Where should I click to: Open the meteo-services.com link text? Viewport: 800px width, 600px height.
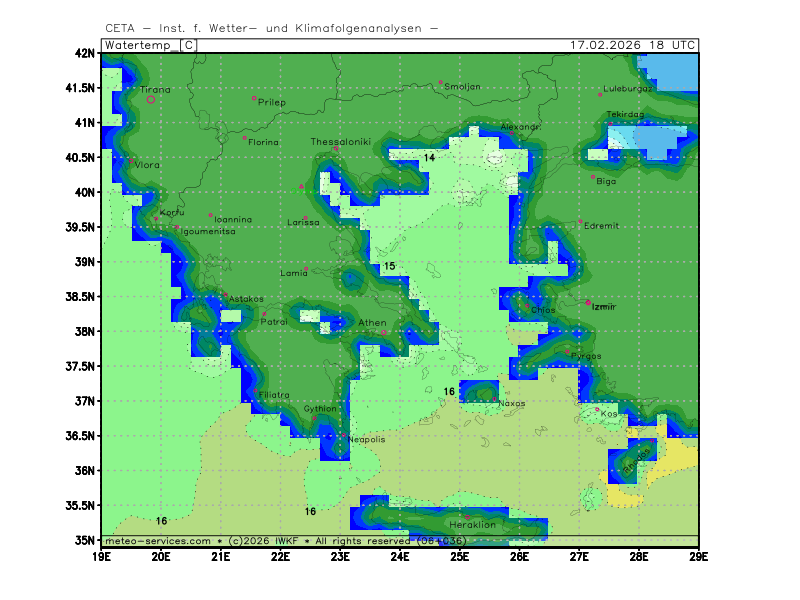(157, 541)
